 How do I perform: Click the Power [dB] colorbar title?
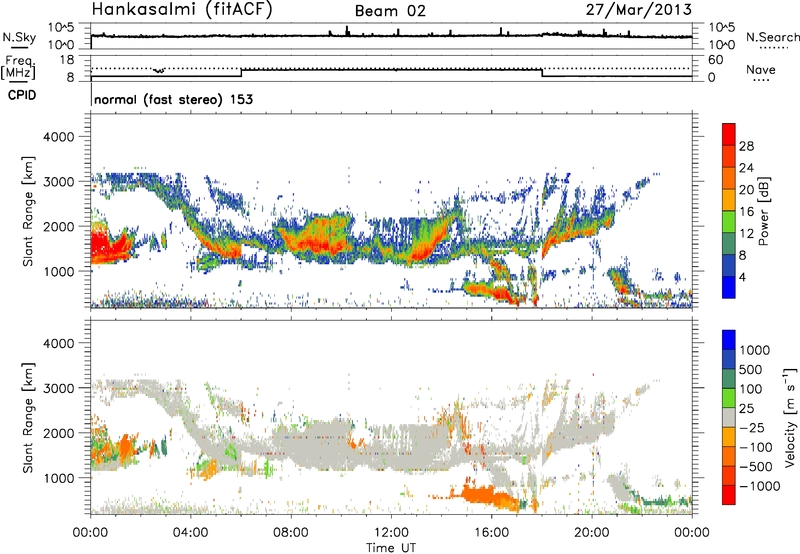click(763, 211)
